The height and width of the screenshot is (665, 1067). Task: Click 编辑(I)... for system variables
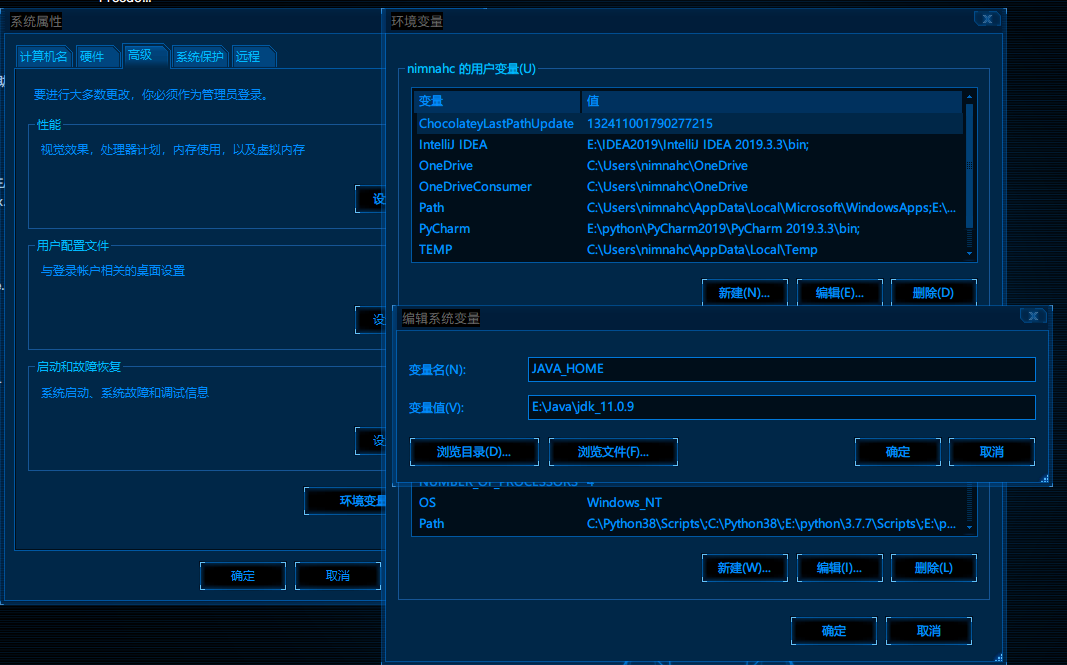pyautogui.click(x=840, y=568)
